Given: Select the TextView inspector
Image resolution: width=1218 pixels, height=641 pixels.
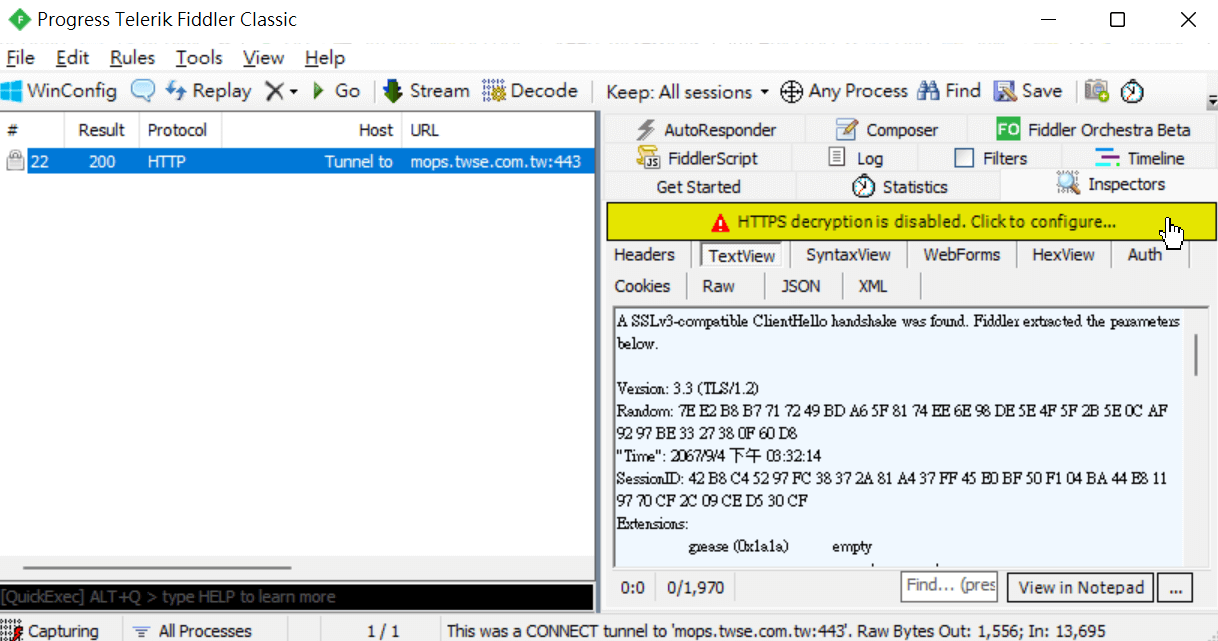Looking at the screenshot, I should pos(741,255).
